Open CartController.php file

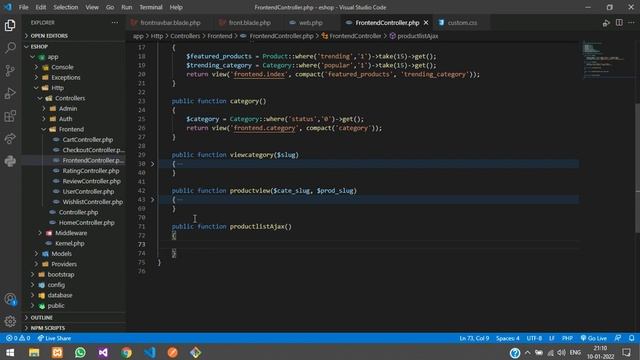(87, 140)
